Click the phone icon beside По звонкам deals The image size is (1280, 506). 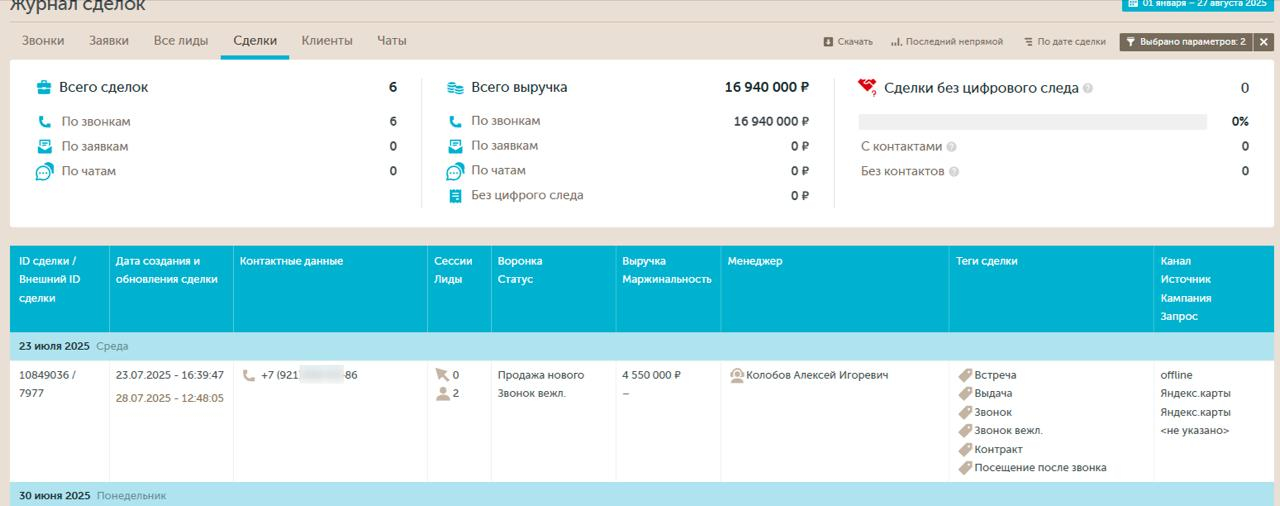[44, 122]
